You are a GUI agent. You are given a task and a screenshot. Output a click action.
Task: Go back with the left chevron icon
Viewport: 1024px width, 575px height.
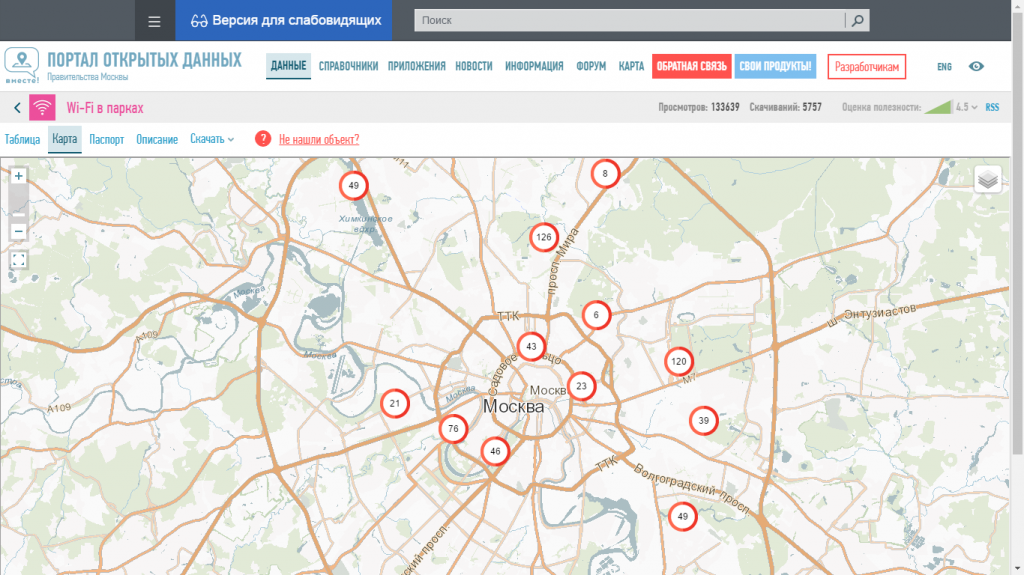click(x=17, y=108)
